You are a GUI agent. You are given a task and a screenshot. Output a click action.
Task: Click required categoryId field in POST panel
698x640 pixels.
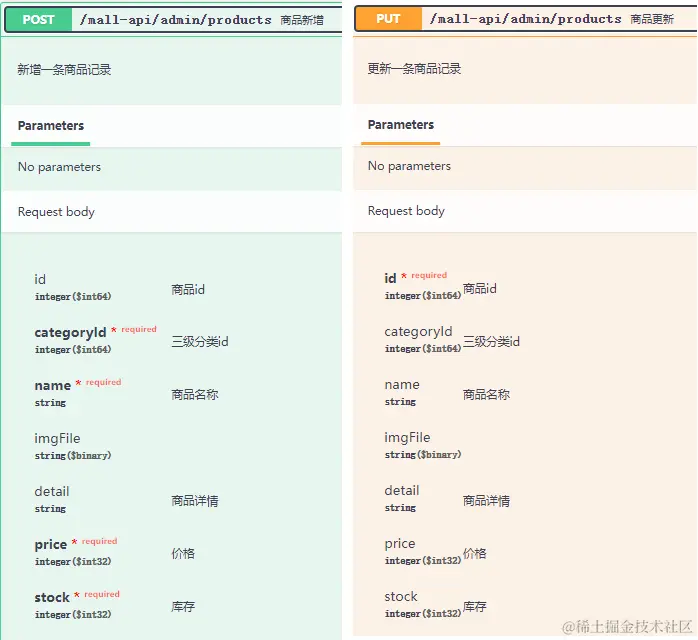pyautogui.click(x=70, y=332)
